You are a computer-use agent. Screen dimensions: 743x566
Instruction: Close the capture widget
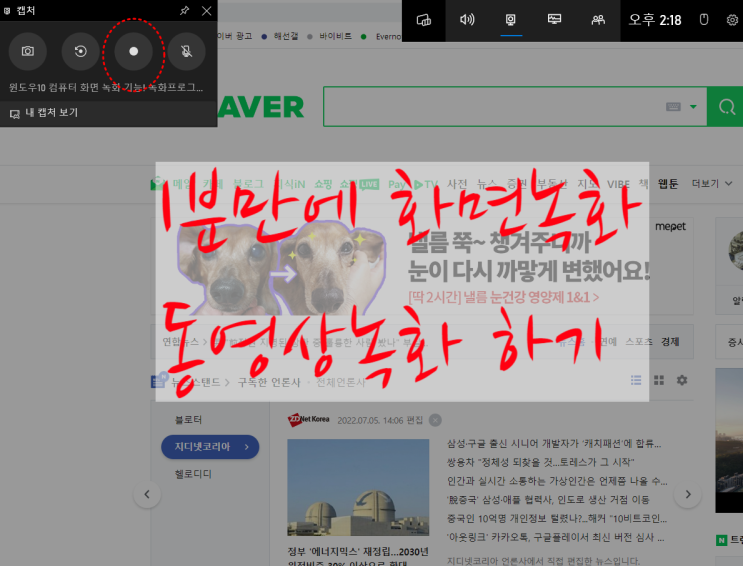point(207,10)
